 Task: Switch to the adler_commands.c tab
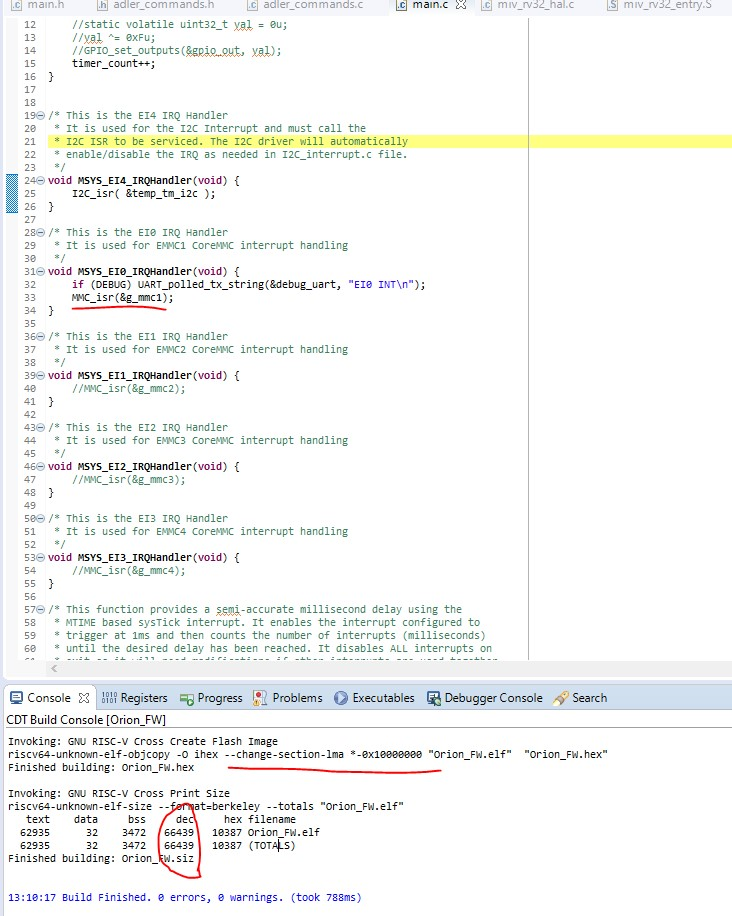pos(313,6)
